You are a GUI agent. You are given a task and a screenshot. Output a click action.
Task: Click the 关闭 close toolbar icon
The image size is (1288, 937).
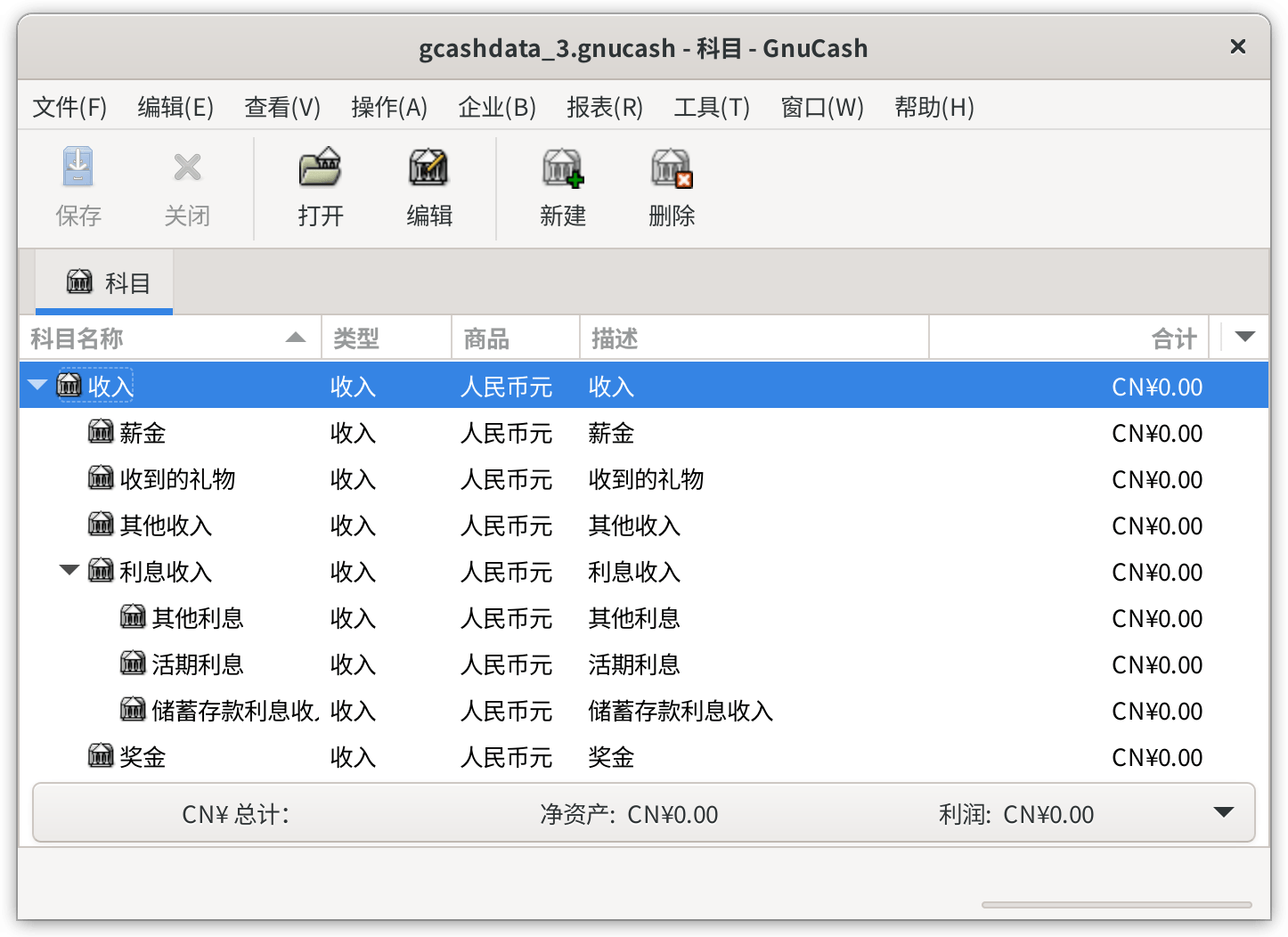(x=187, y=167)
